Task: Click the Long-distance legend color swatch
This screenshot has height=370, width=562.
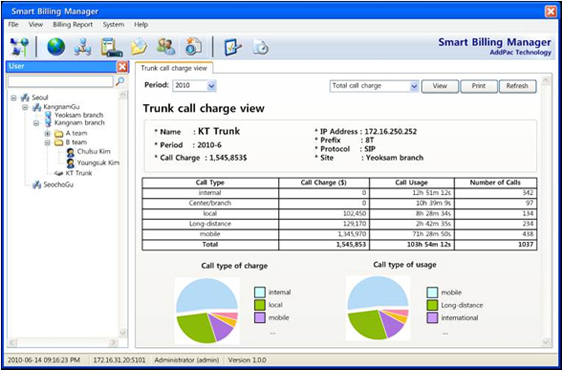Action: (432, 305)
